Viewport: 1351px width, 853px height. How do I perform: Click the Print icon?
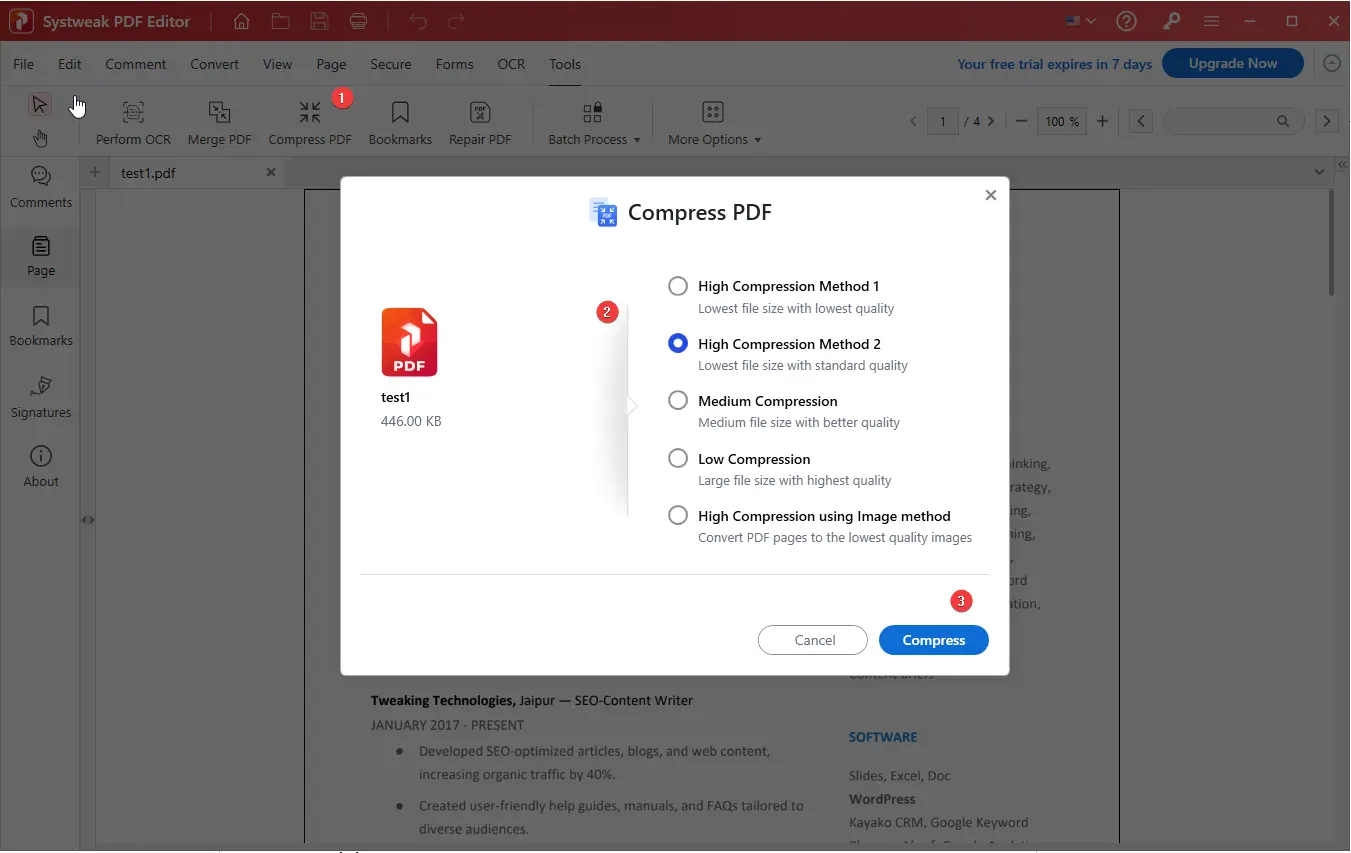click(x=358, y=21)
